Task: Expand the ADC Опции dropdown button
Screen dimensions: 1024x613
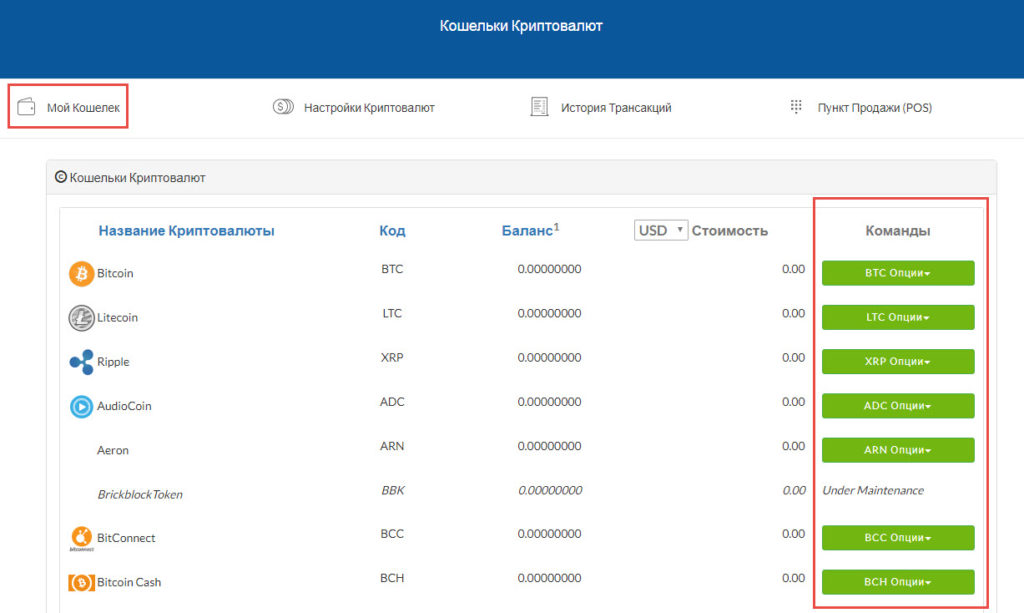Action: (898, 406)
